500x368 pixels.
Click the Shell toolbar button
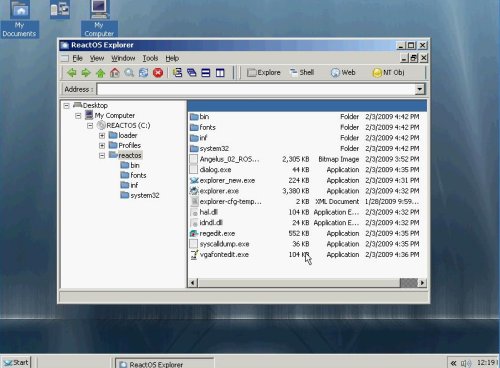(x=302, y=73)
